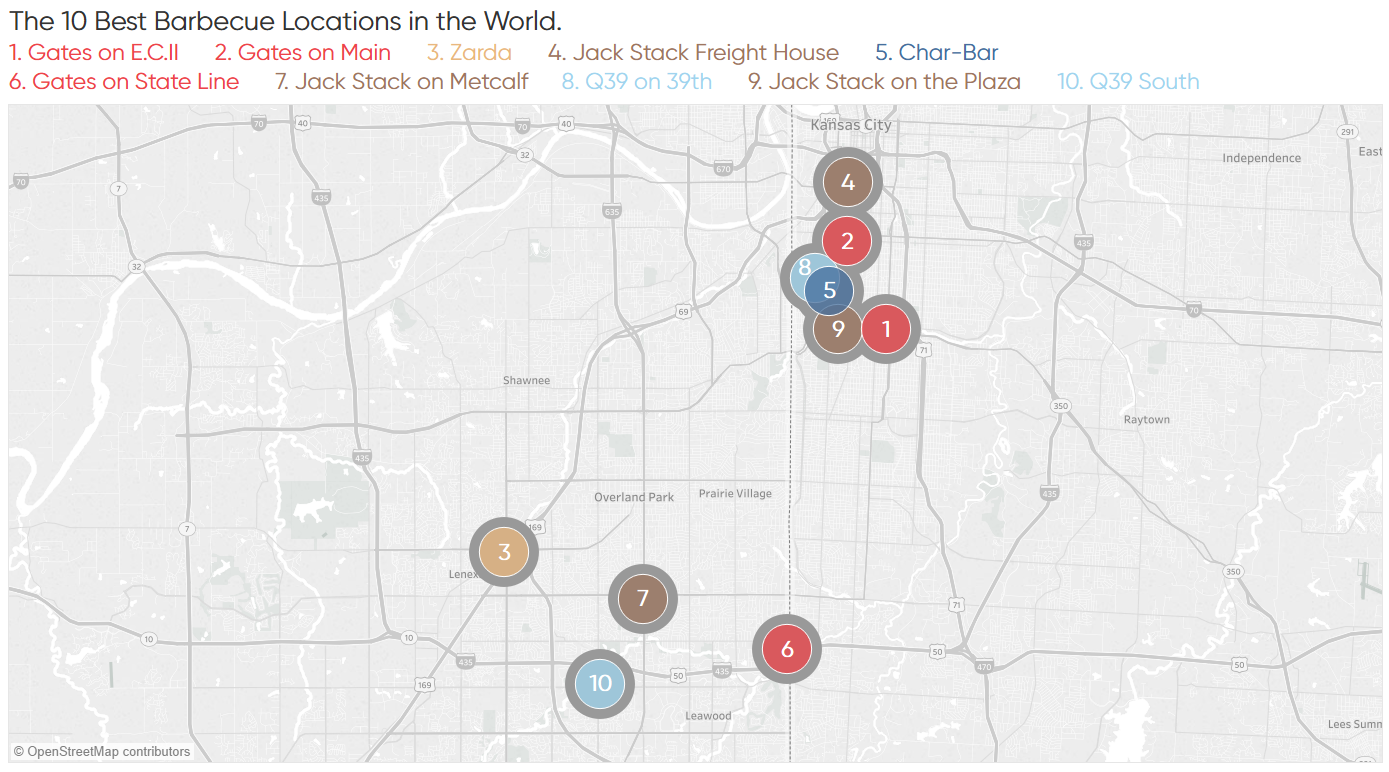Click the 'Raytown' map label
The image size is (1389, 772).
(1146, 420)
